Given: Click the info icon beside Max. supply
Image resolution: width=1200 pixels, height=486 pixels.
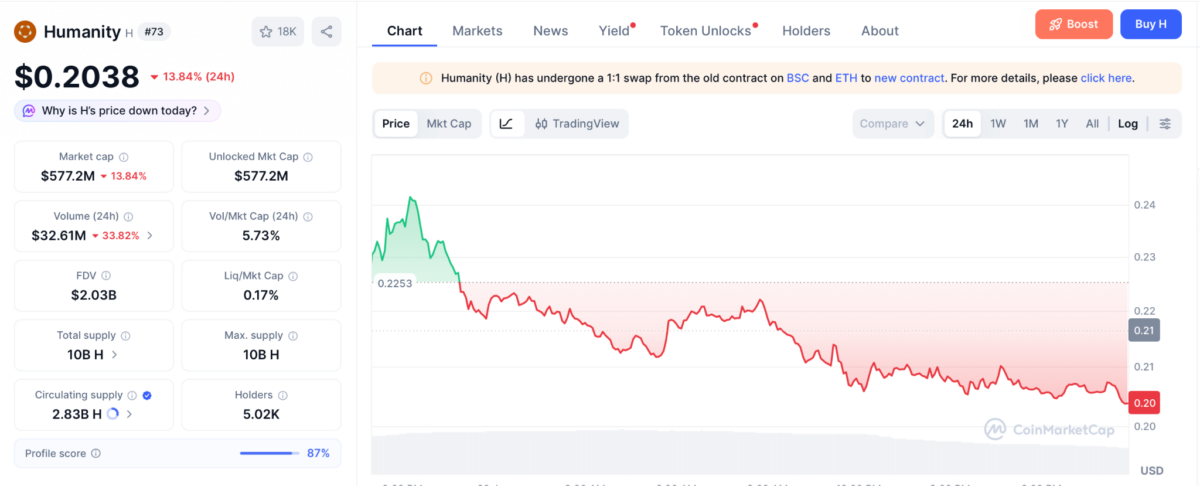Looking at the screenshot, I should pyautogui.click(x=293, y=335).
